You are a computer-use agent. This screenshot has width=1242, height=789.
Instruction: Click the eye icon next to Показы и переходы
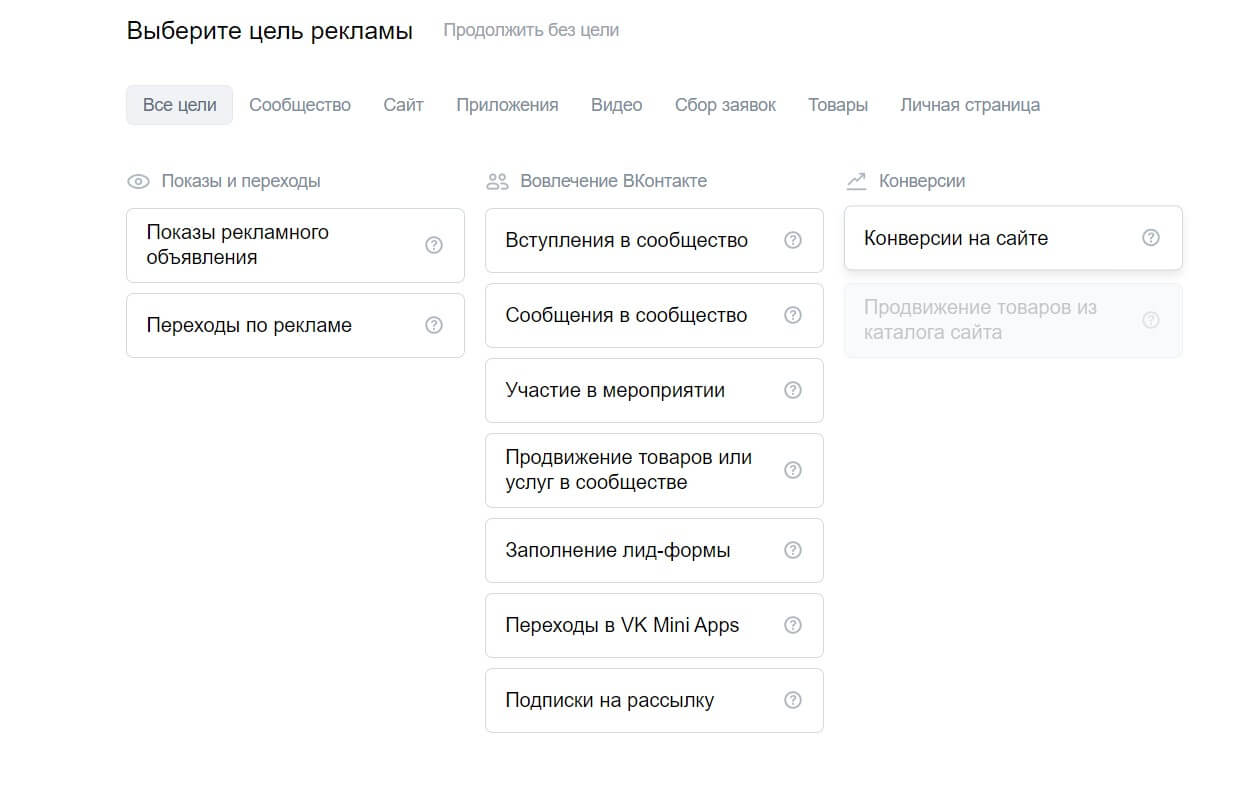(x=138, y=180)
